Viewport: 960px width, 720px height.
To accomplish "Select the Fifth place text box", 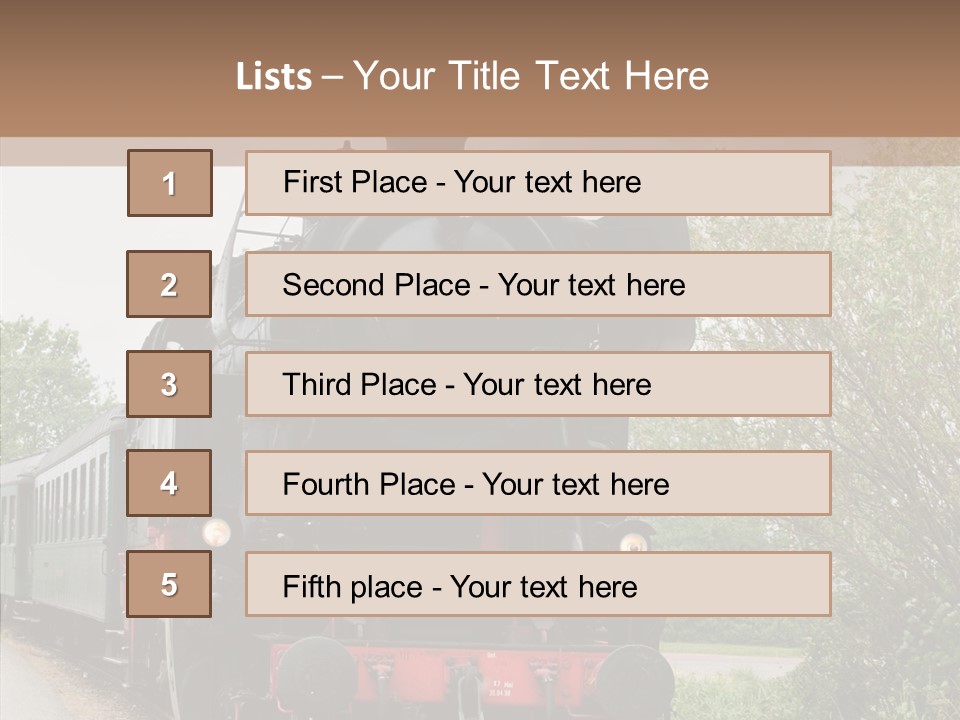I will click(x=538, y=584).
